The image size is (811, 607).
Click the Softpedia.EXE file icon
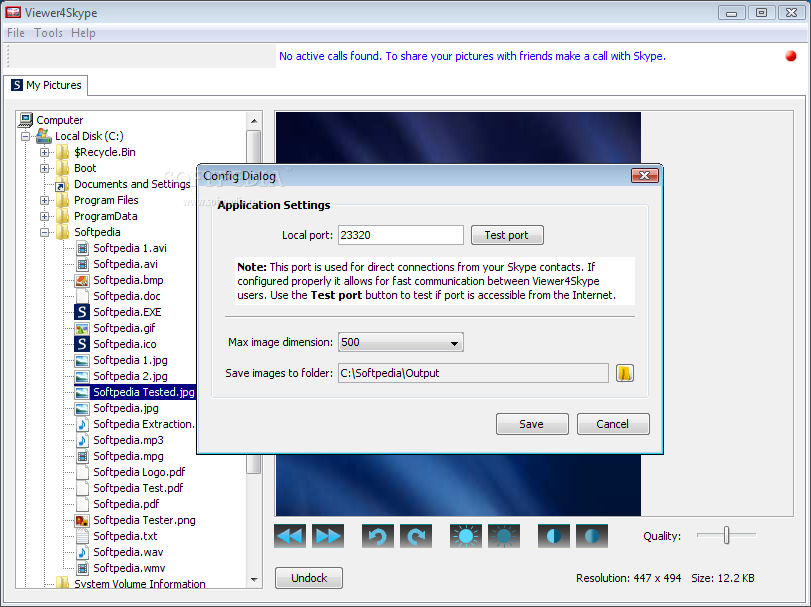82,312
